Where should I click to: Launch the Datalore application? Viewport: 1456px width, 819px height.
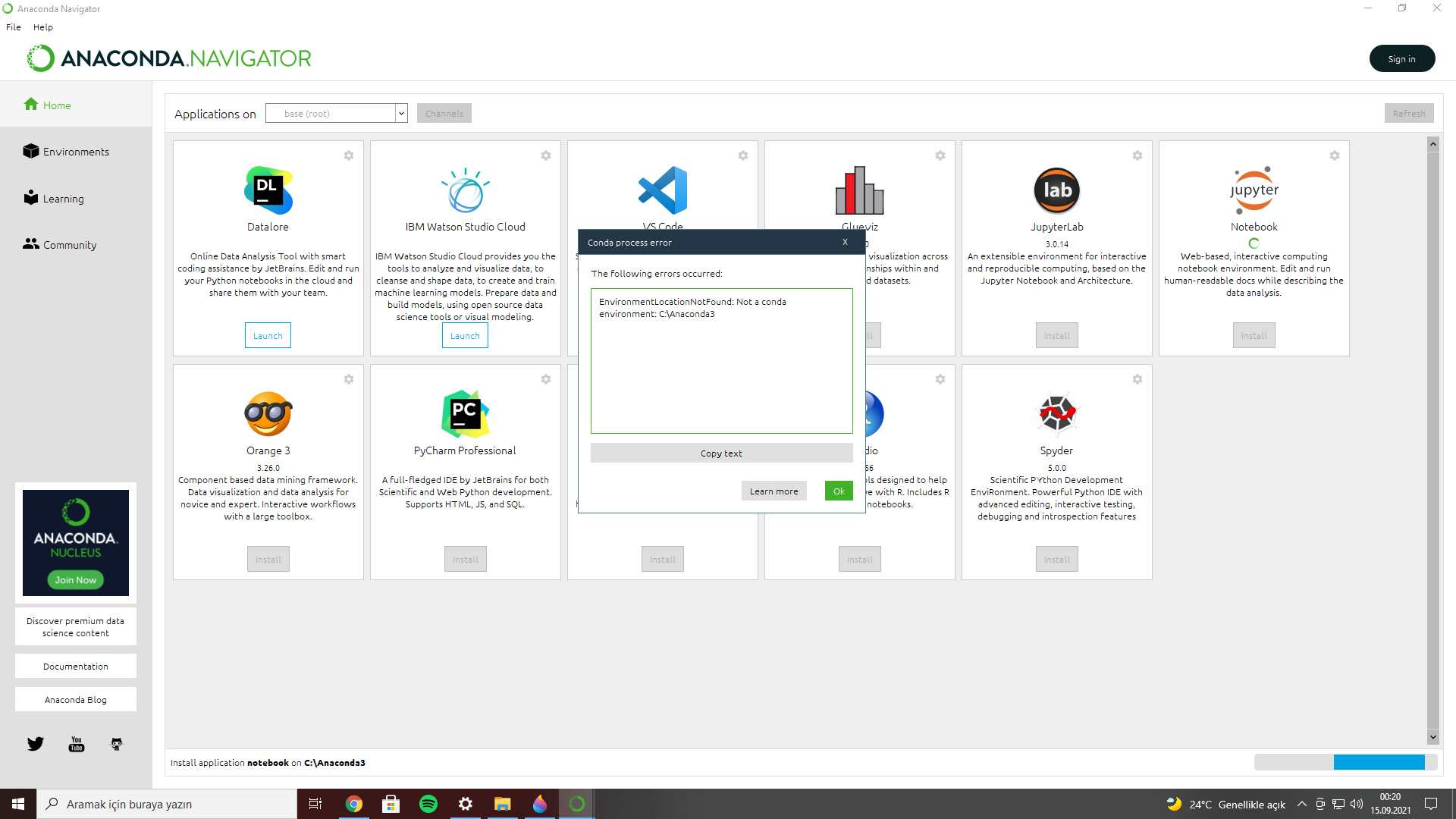(268, 335)
